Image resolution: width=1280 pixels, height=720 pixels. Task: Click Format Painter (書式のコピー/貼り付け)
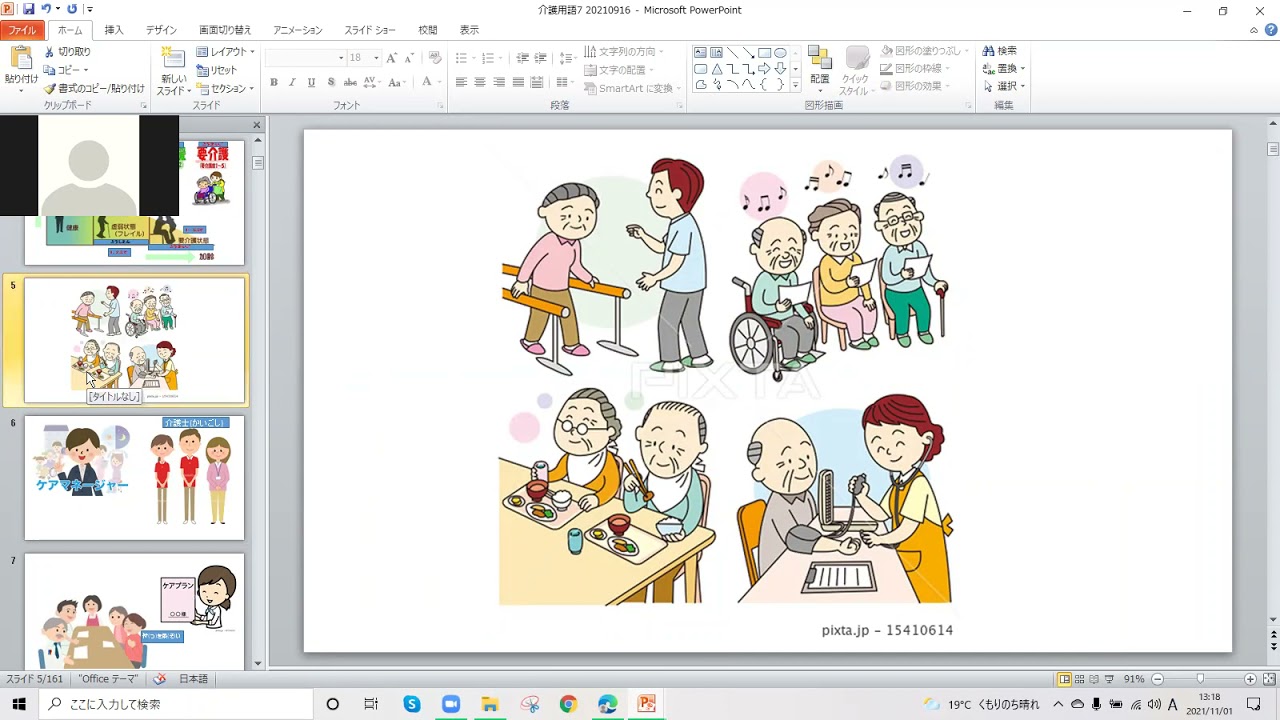[94, 88]
